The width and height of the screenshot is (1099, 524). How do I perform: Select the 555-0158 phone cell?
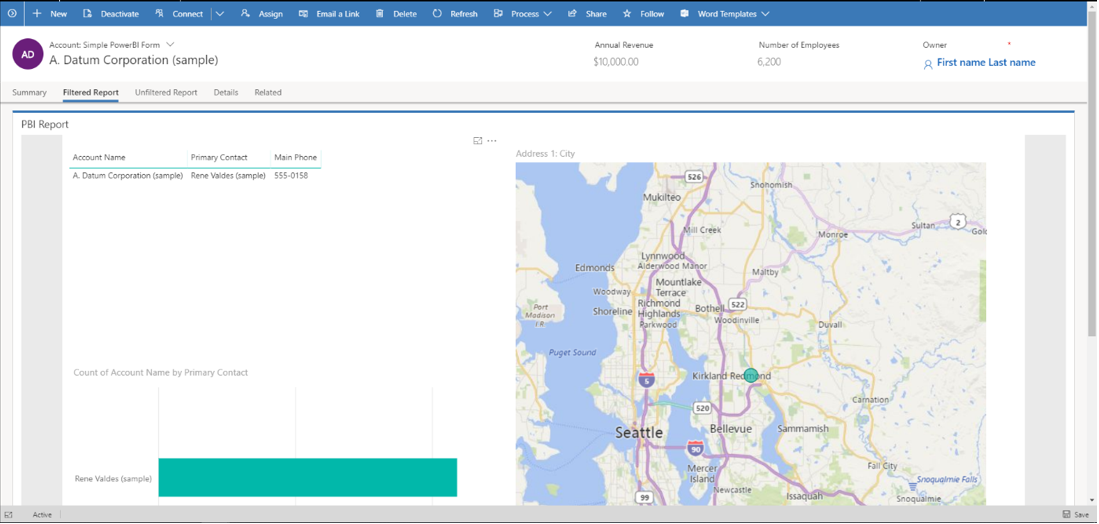pyautogui.click(x=291, y=176)
